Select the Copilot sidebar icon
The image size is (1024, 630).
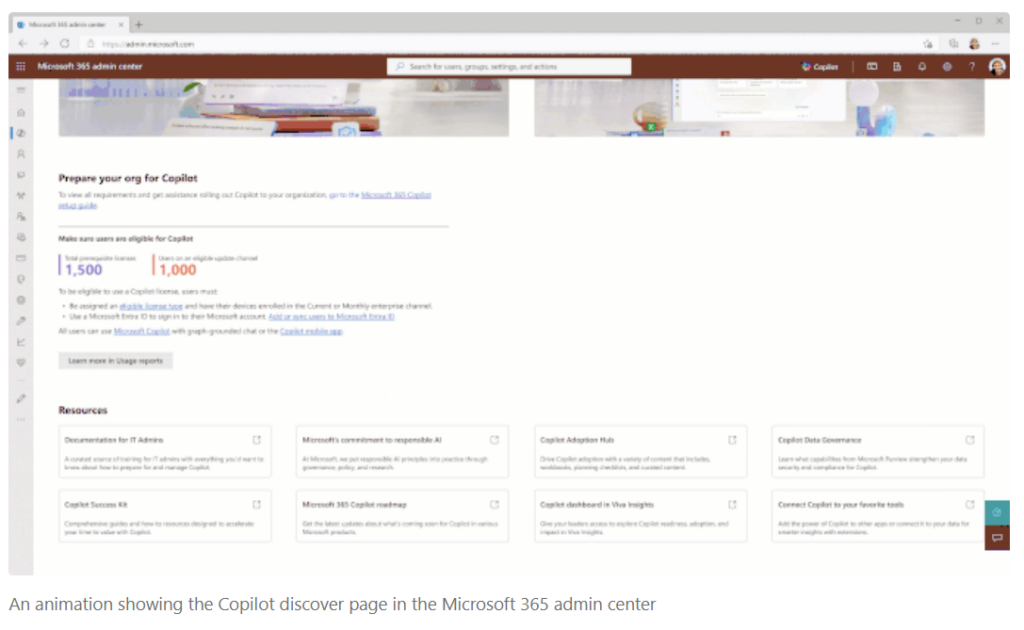[x=21, y=133]
